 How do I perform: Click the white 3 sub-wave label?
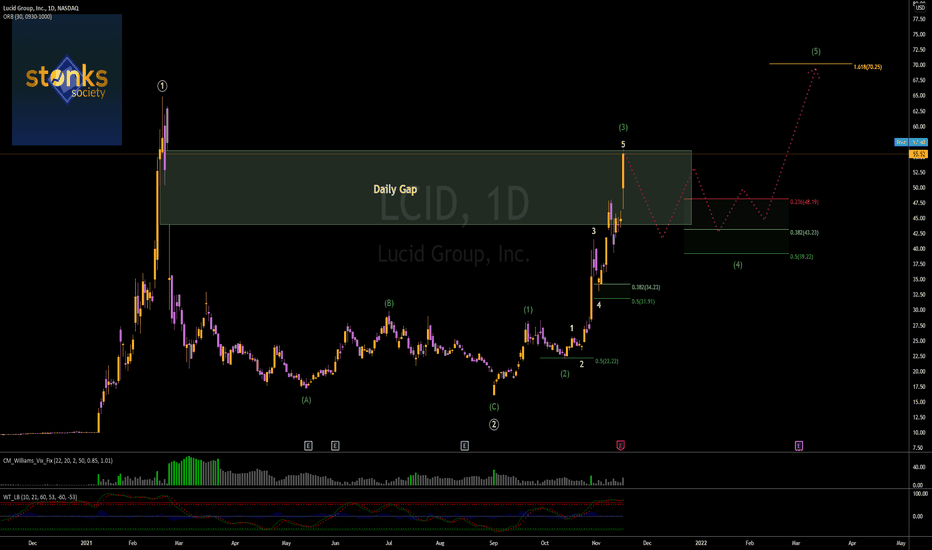click(x=593, y=231)
